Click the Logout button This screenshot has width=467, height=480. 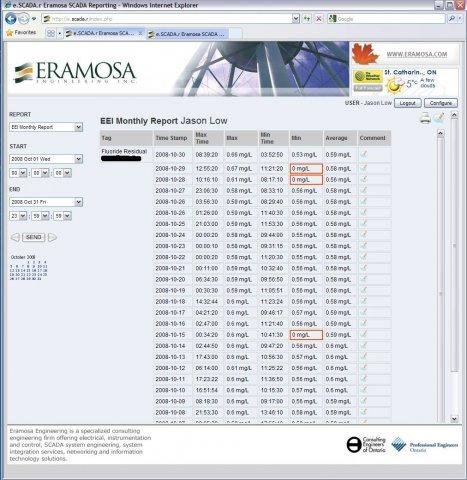pyautogui.click(x=407, y=103)
